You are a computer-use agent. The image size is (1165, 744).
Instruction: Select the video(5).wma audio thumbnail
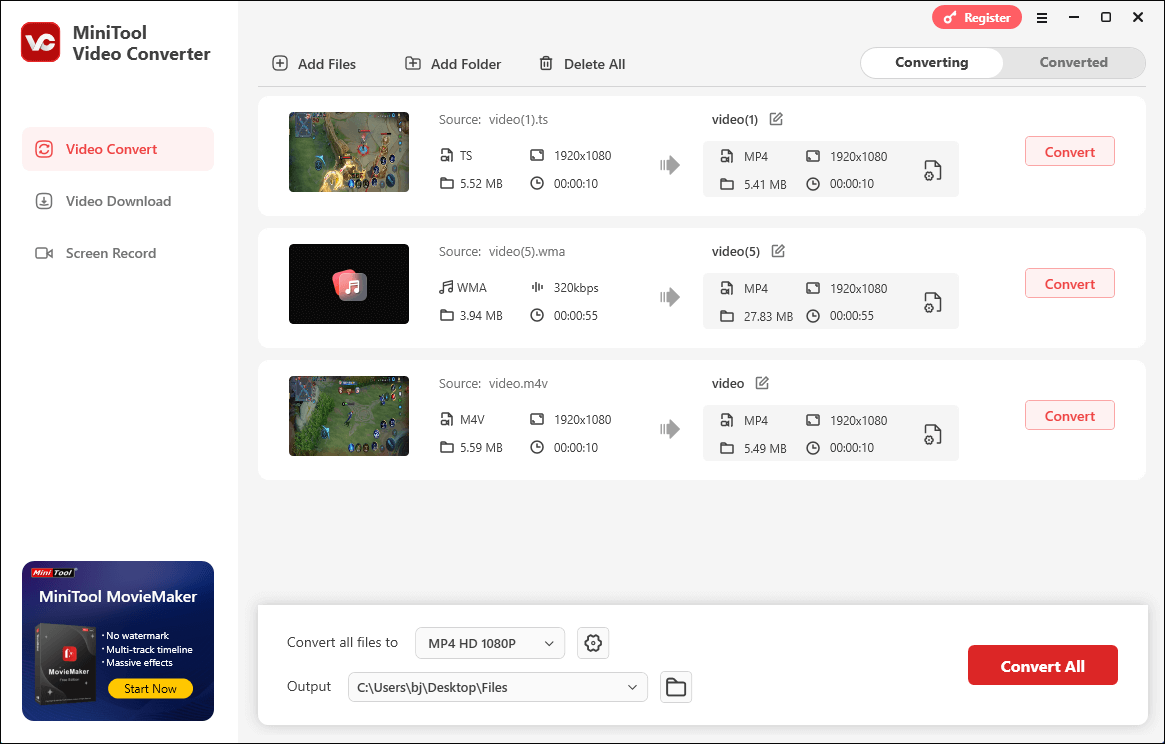tap(348, 284)
